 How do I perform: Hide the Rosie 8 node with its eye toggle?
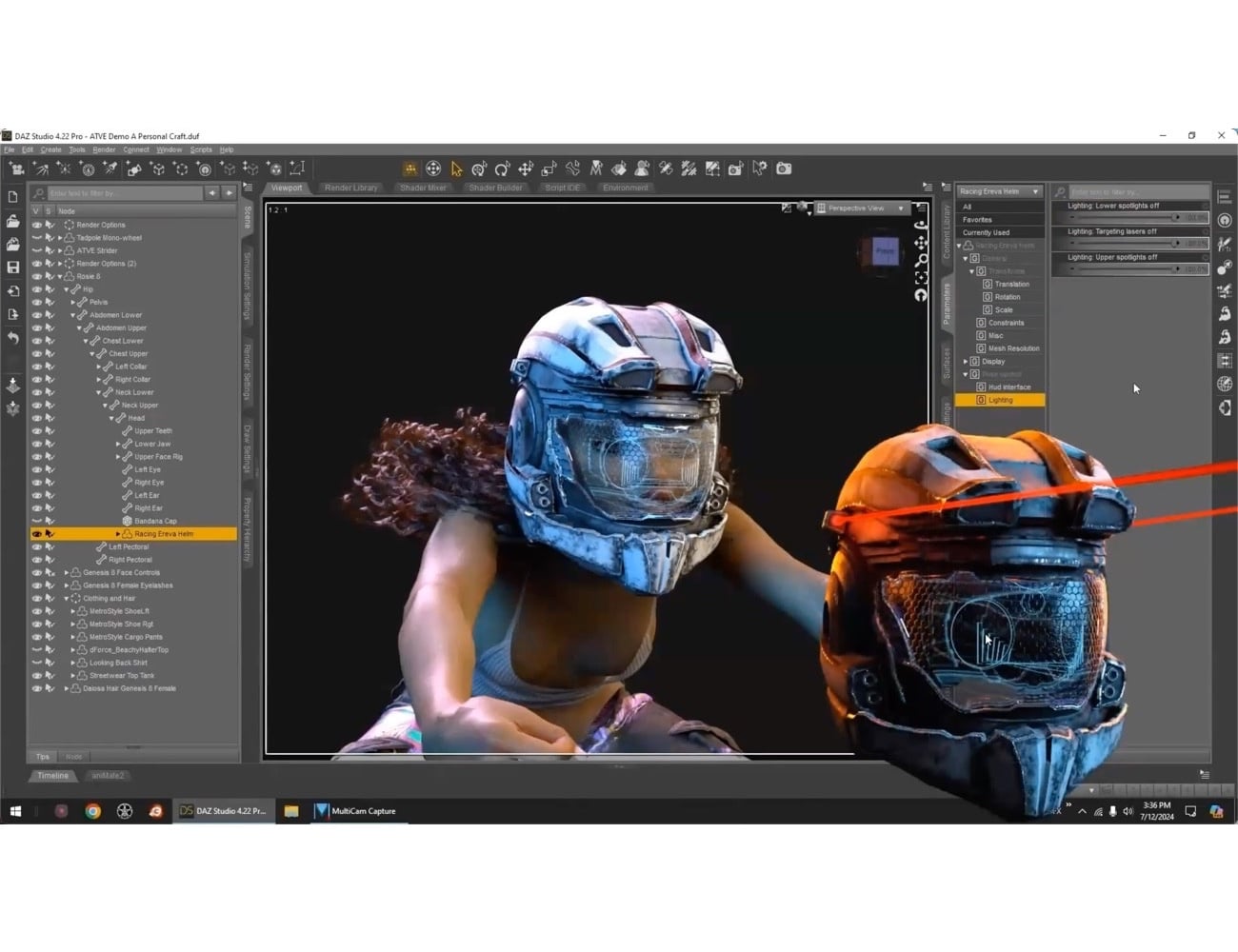[37, 276]
